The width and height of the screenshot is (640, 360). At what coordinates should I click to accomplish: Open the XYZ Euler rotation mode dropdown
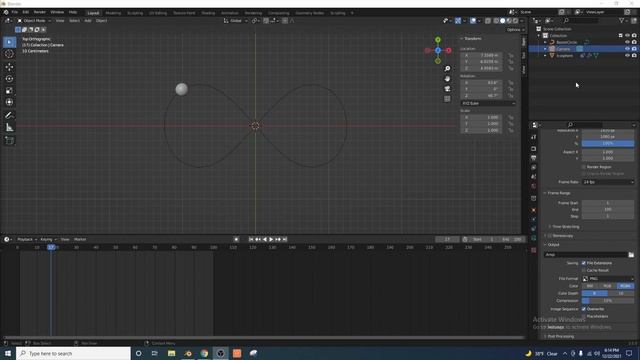488,103
